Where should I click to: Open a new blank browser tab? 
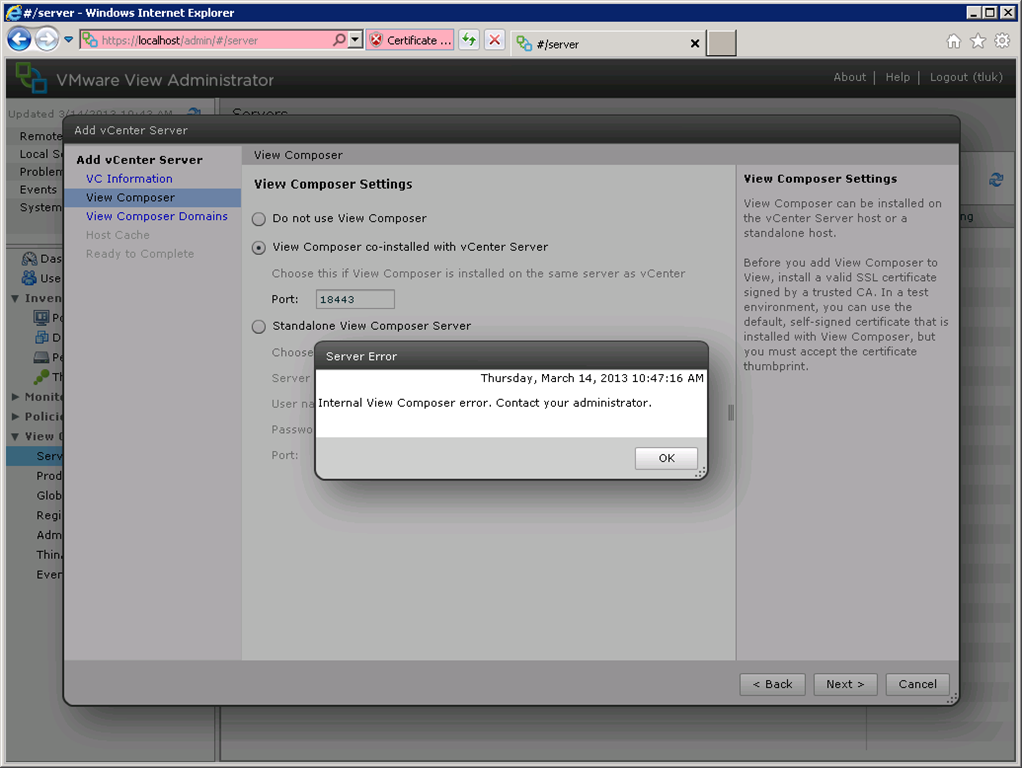[x=721, y=43]
